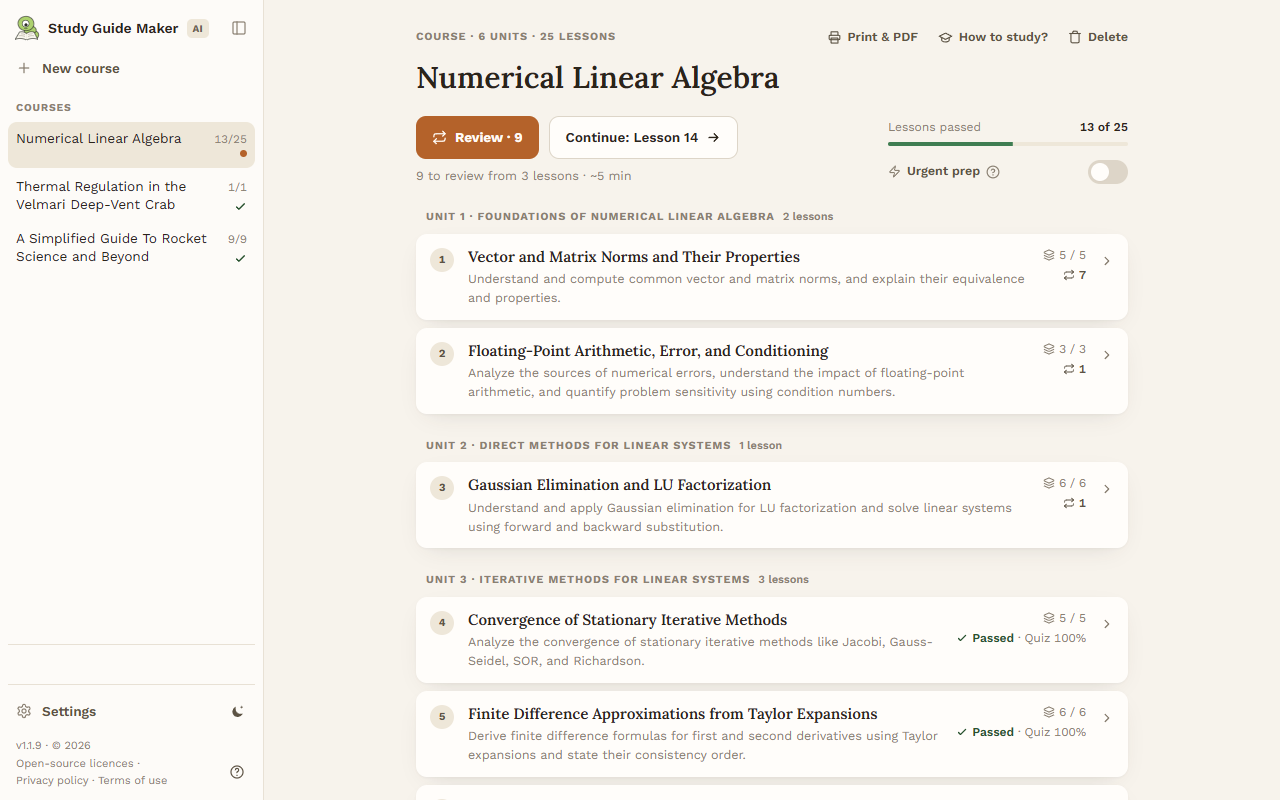Collapse the sidebar panel icon
1280x800 pixels.
(239, 28)
